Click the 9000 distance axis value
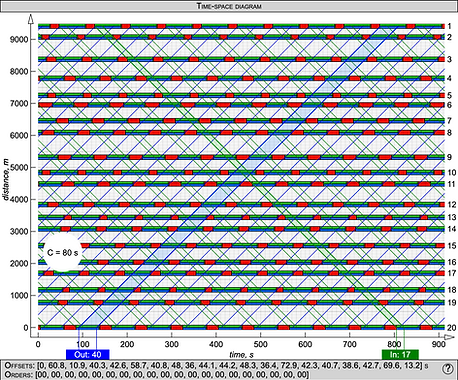 pos(19,39)
